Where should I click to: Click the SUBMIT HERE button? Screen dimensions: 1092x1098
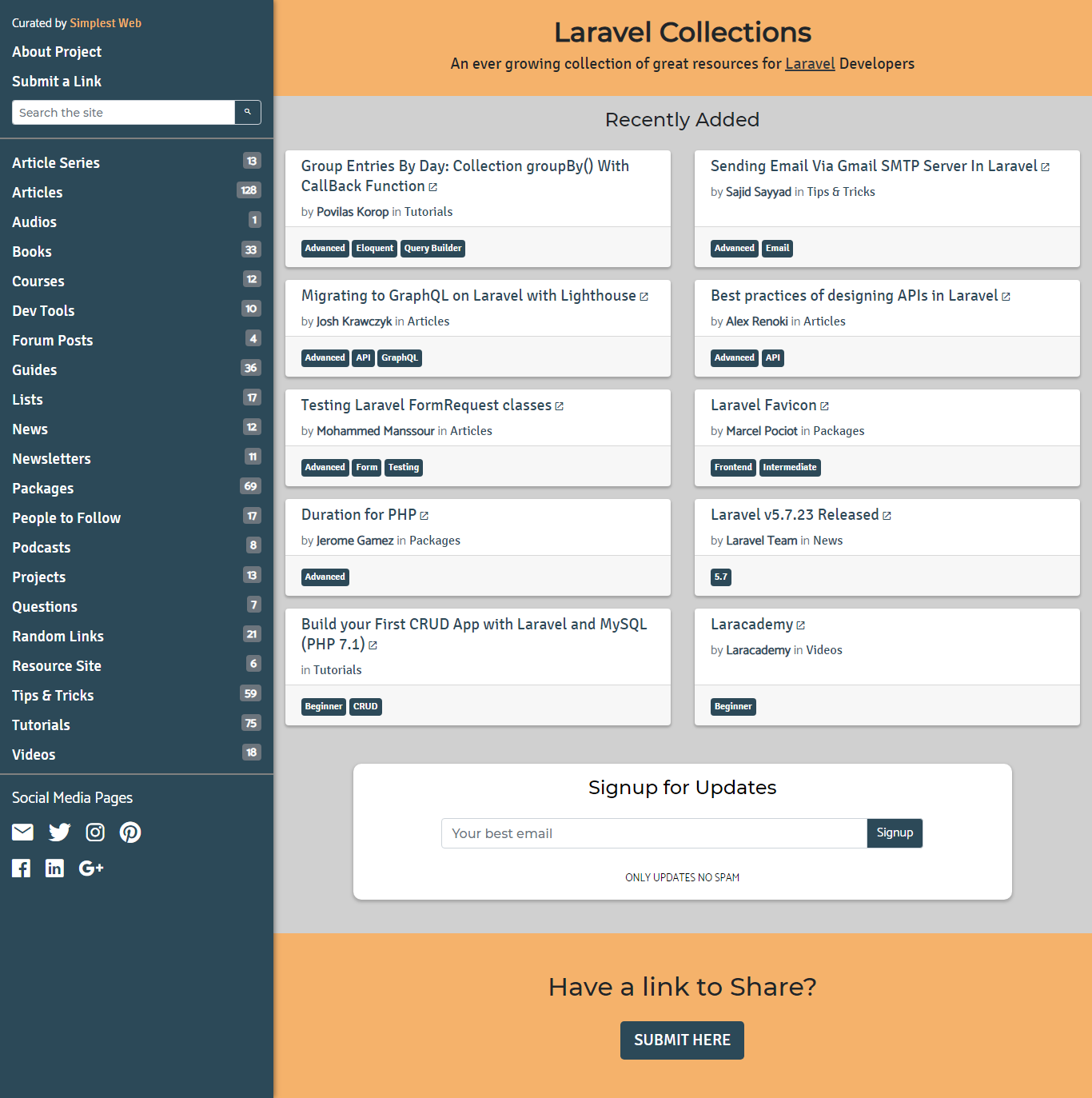pyautogui.click(x=681, y=1040)
